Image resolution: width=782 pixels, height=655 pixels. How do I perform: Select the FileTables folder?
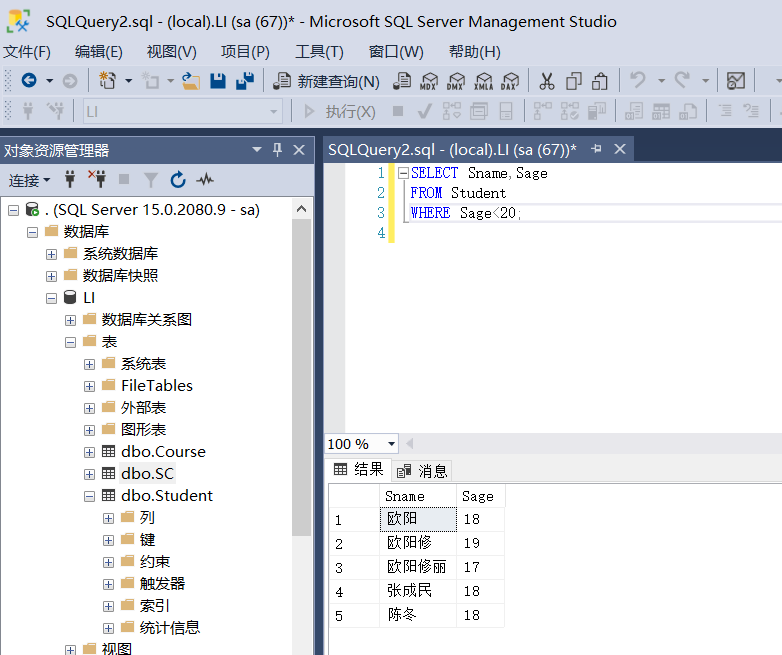[157, 386]
